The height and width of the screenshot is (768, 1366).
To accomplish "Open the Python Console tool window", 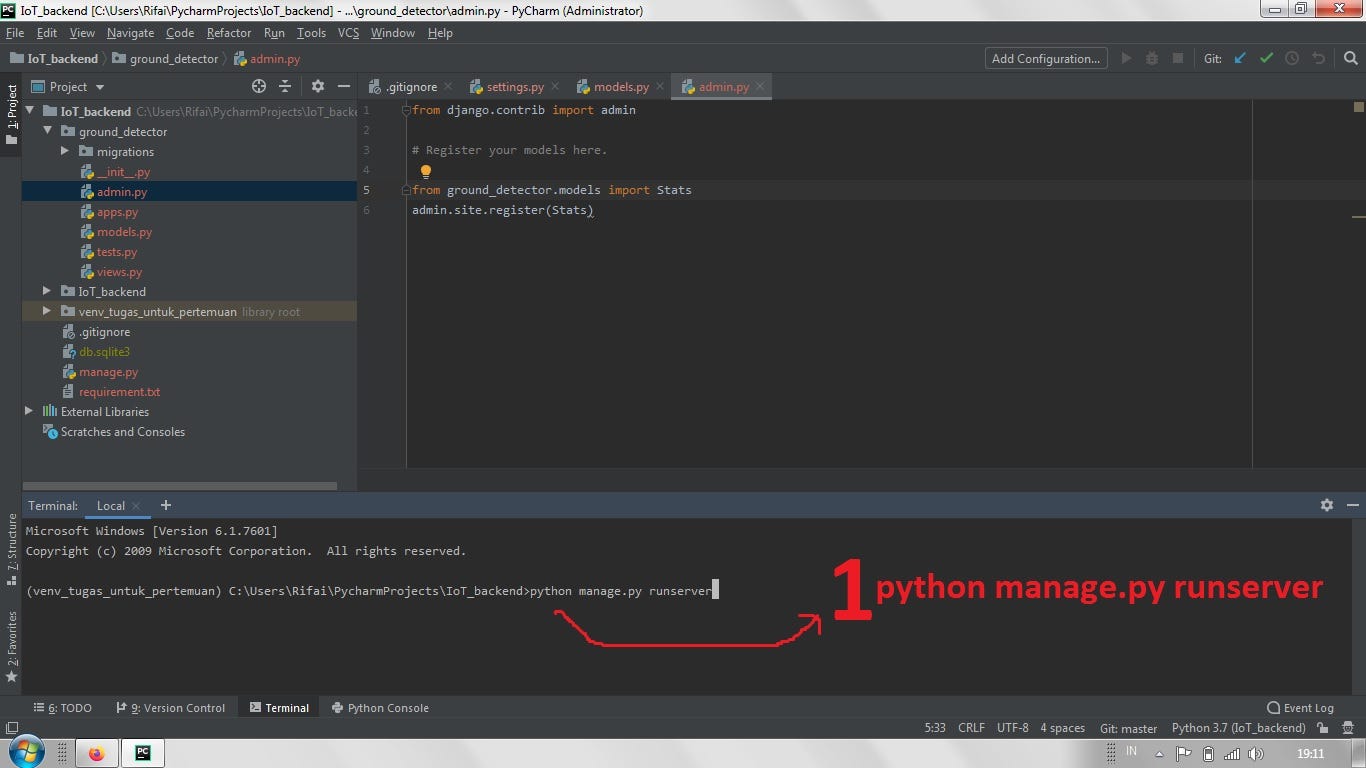I will 380,708.
